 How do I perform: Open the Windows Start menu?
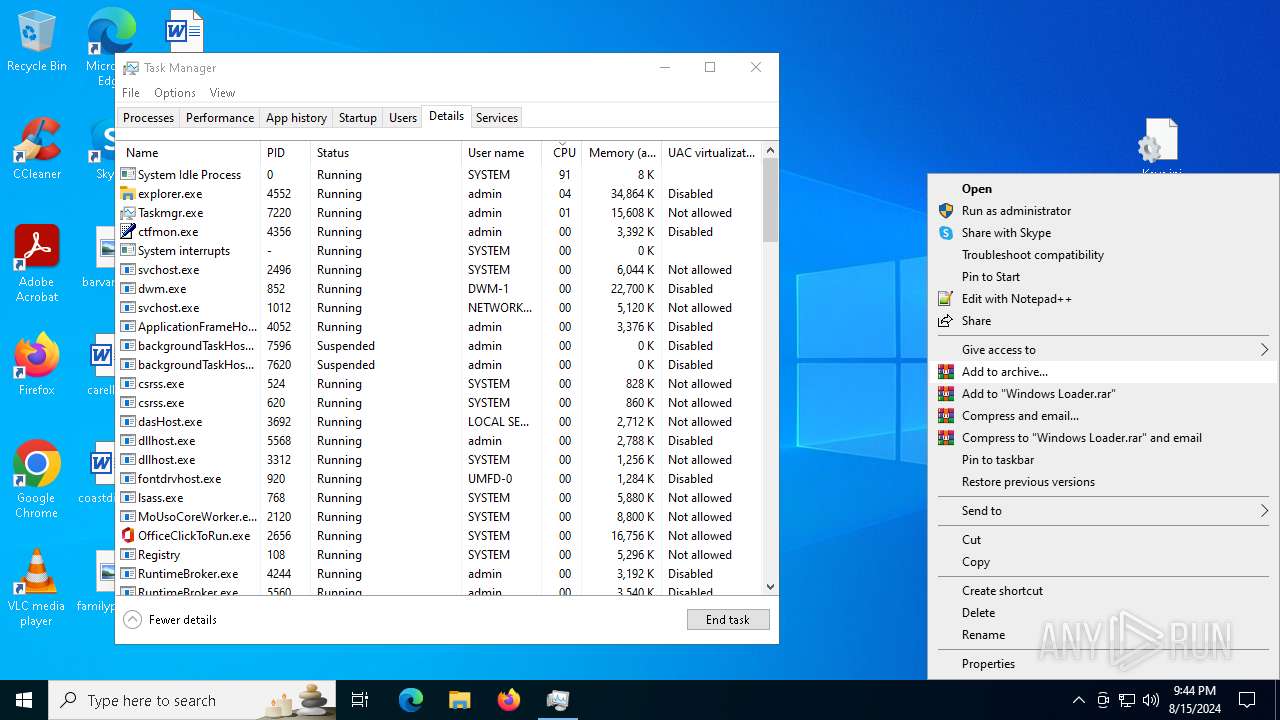[24, 700]
